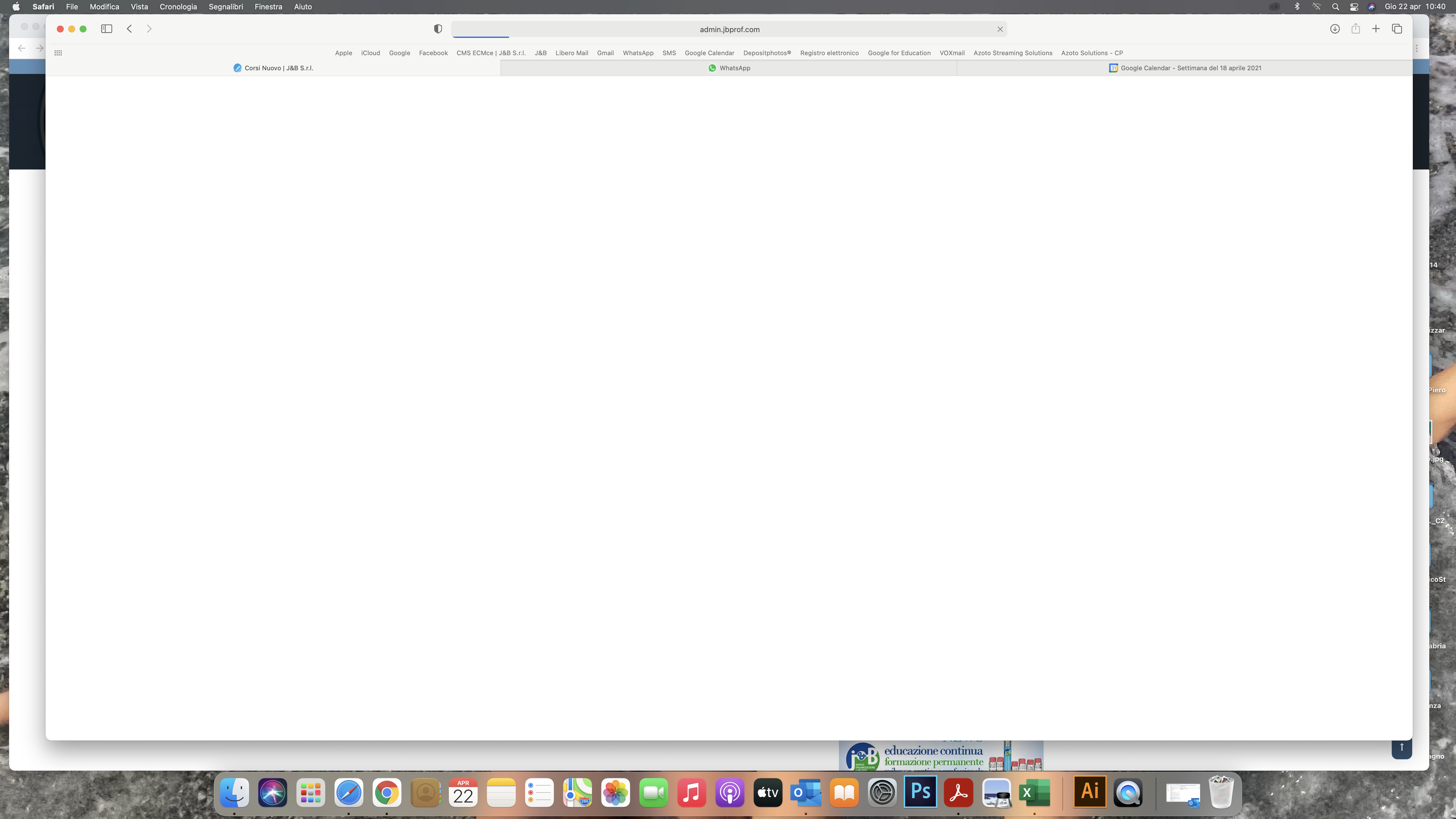Toggle the Safari sidebar button
The width and height of the screenshot is (1456, 819).
106,29
